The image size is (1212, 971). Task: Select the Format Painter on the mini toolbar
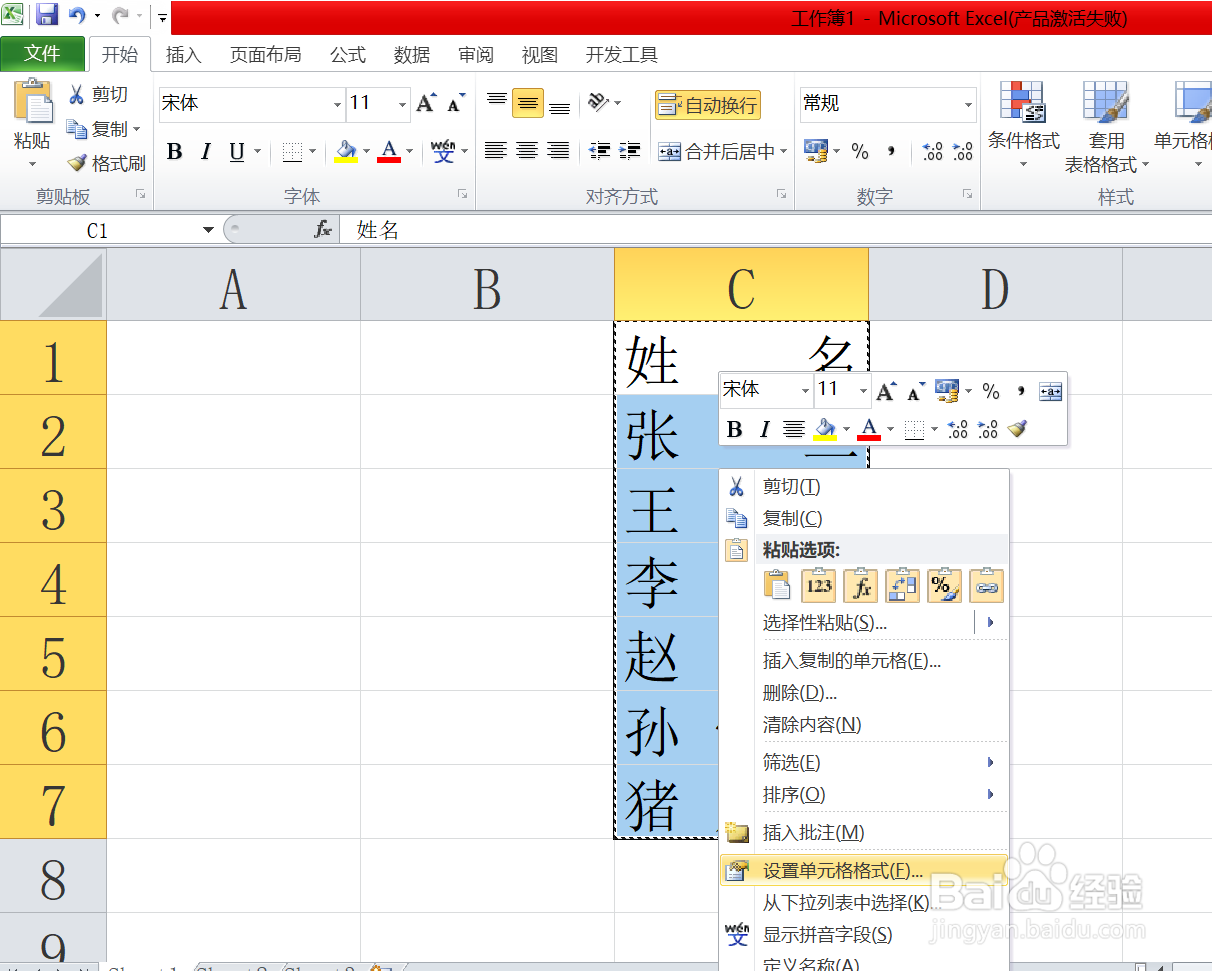(x=1018, y=428)
